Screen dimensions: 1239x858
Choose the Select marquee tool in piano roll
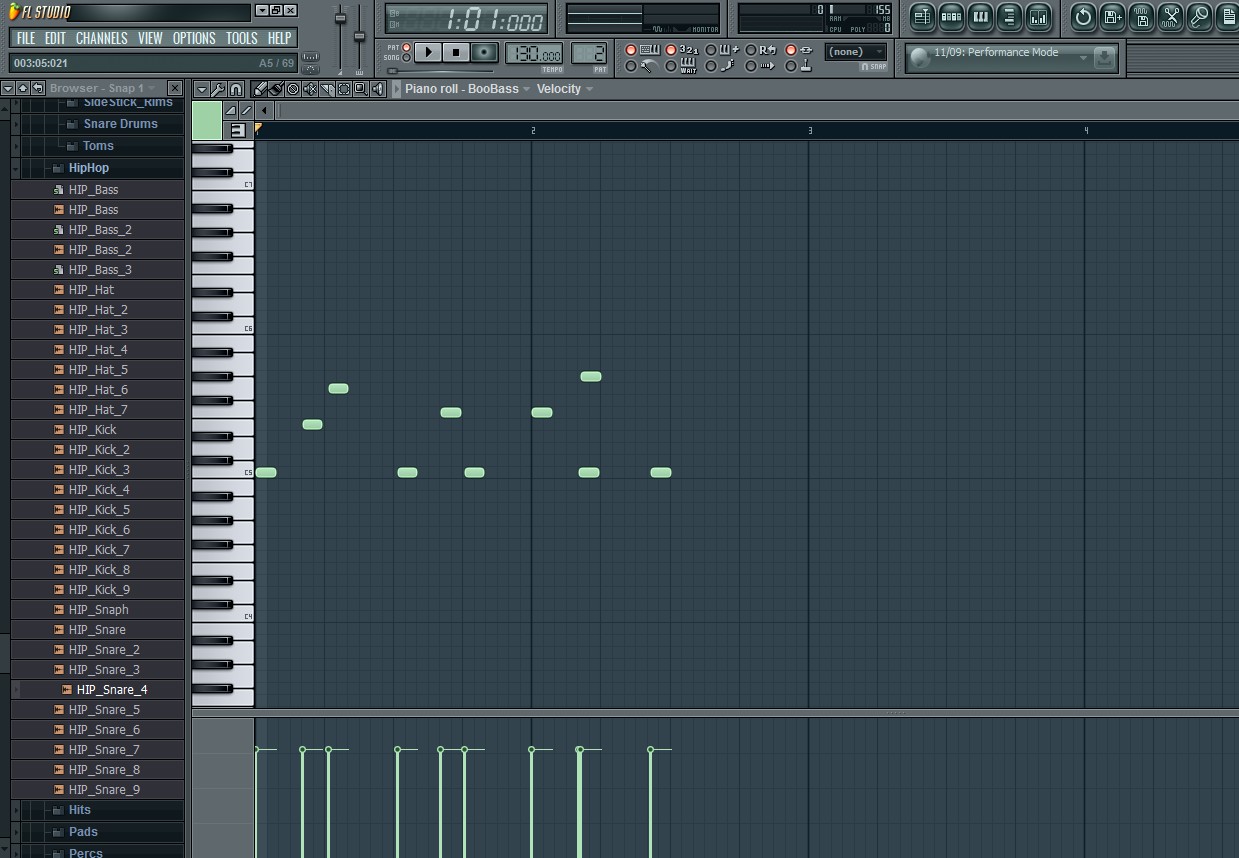point(344,89)
